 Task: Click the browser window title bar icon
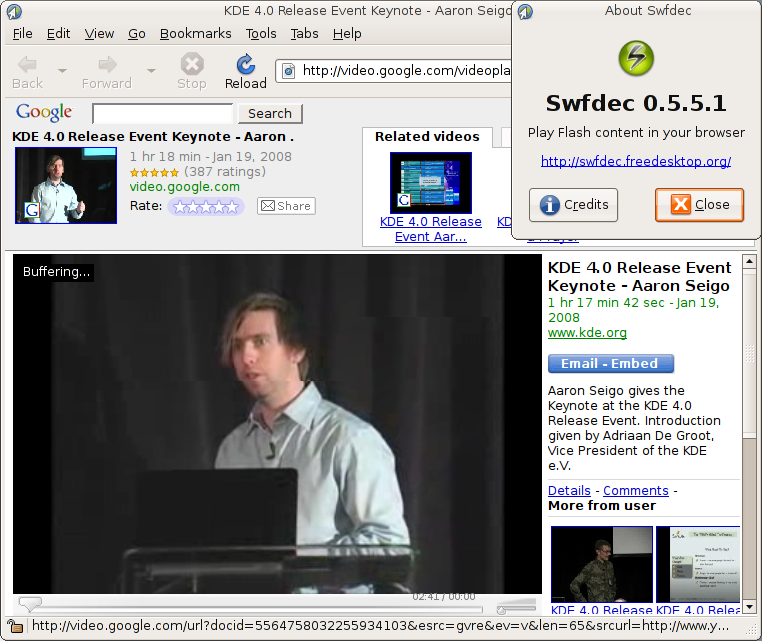14,11
